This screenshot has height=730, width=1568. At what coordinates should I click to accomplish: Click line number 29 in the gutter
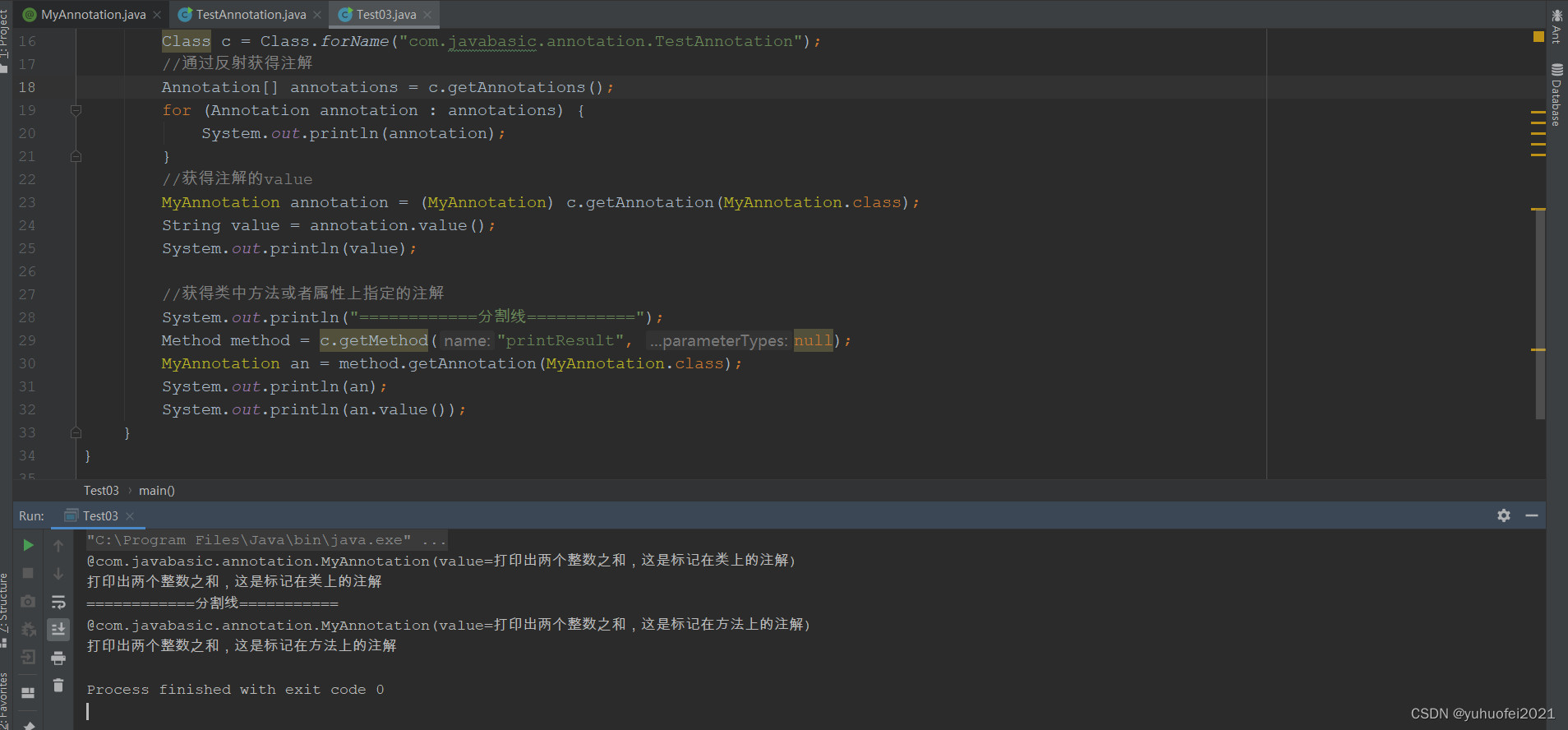click(x=27, y=340)
